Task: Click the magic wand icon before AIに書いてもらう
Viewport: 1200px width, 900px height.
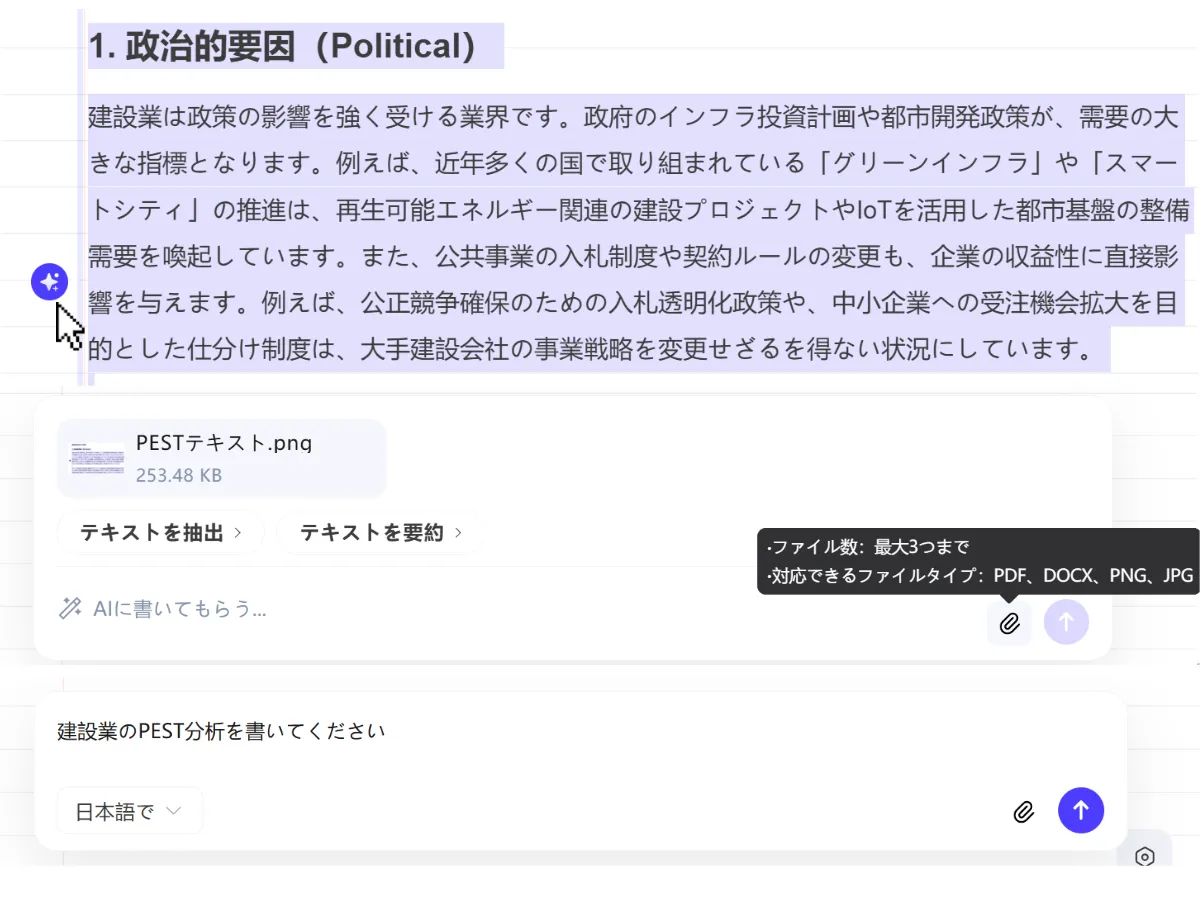Action: [70, 608]
